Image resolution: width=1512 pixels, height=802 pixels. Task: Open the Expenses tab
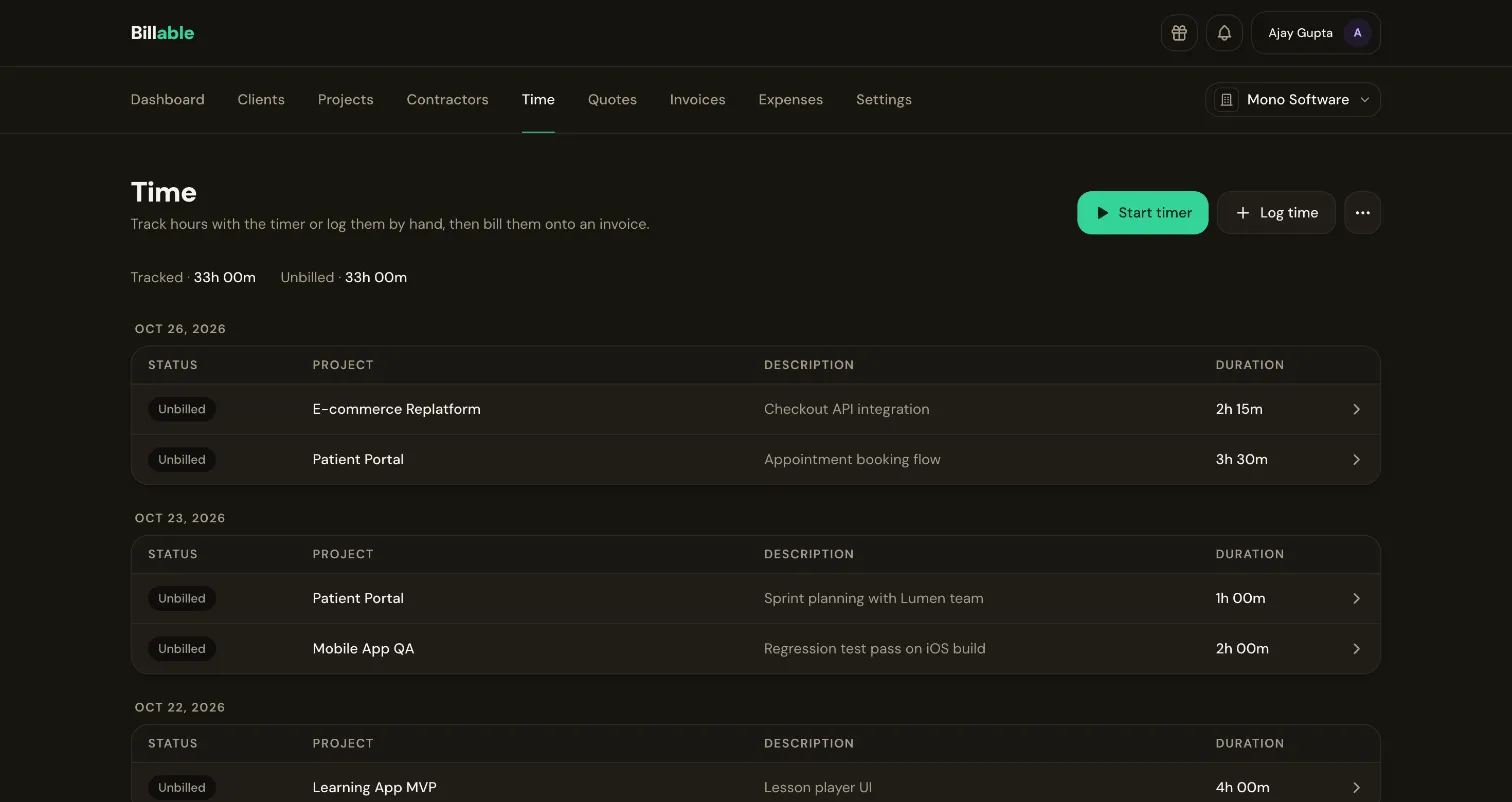click(791, 100)
